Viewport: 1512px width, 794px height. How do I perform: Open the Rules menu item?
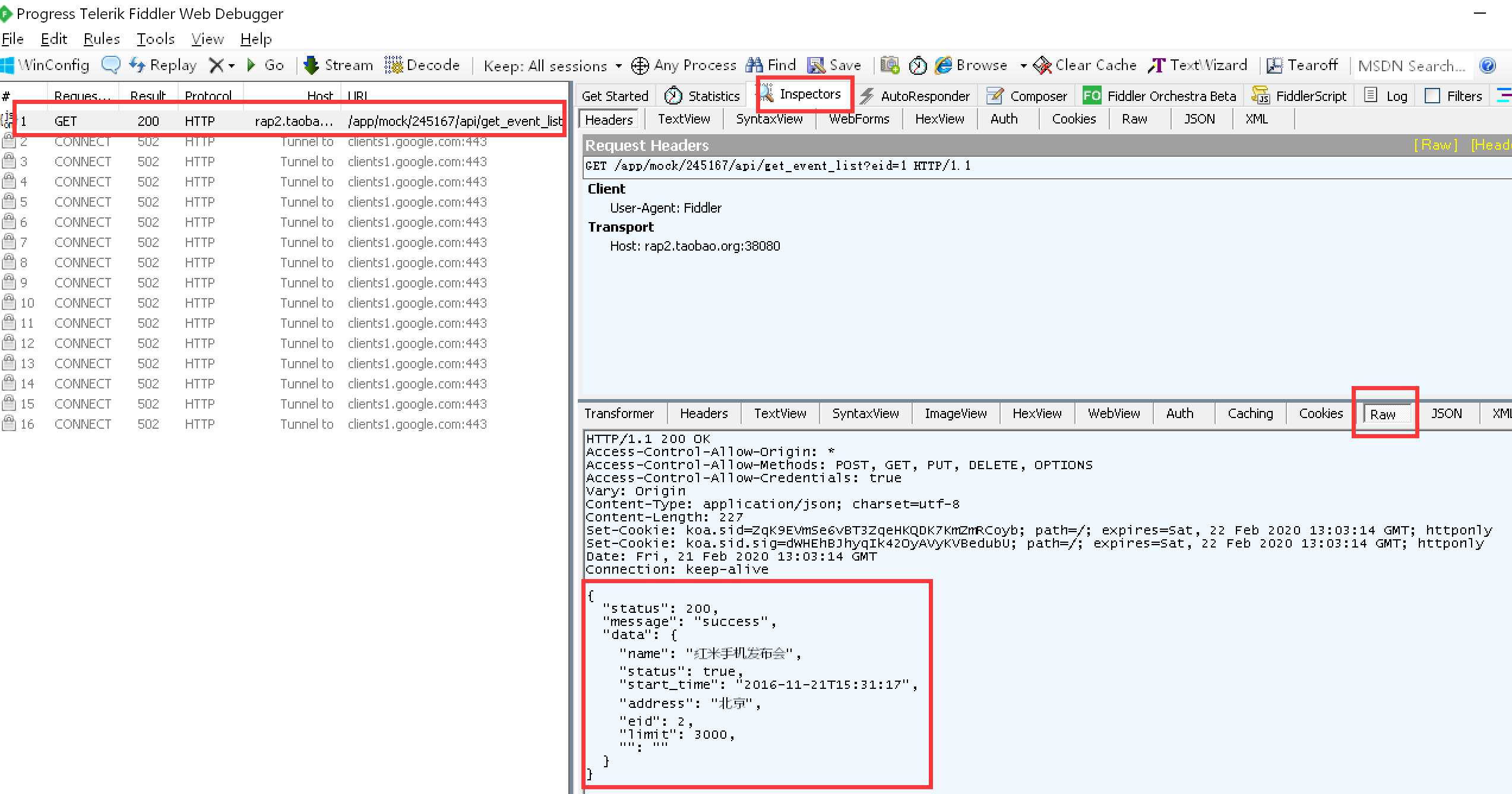click(100, 39)
